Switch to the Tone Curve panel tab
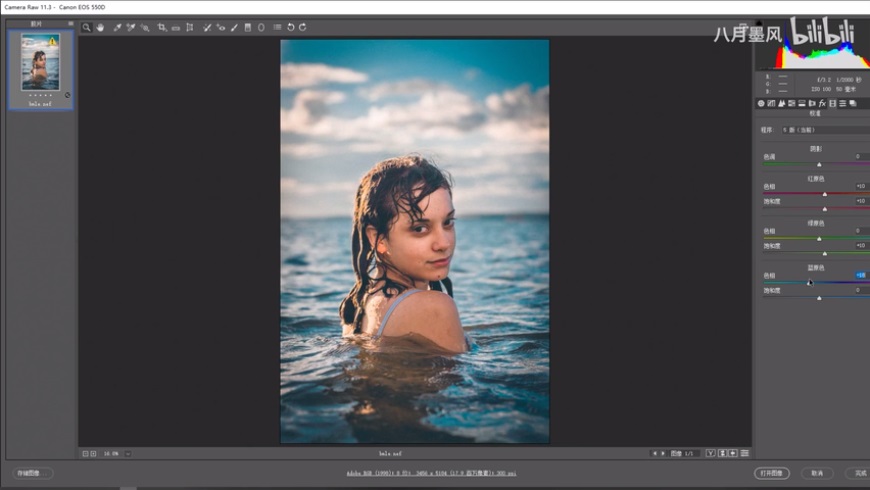 771,103
